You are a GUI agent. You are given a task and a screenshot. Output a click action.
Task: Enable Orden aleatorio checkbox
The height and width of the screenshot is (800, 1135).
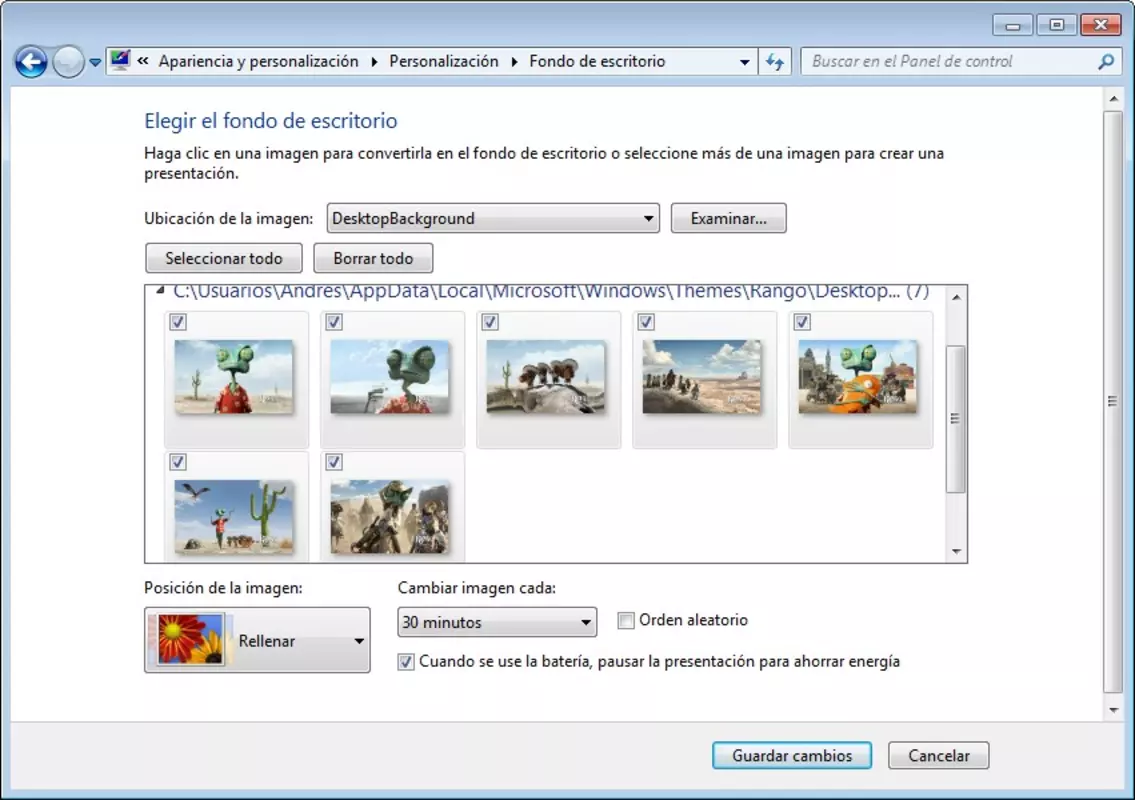(x=626, y=620)
